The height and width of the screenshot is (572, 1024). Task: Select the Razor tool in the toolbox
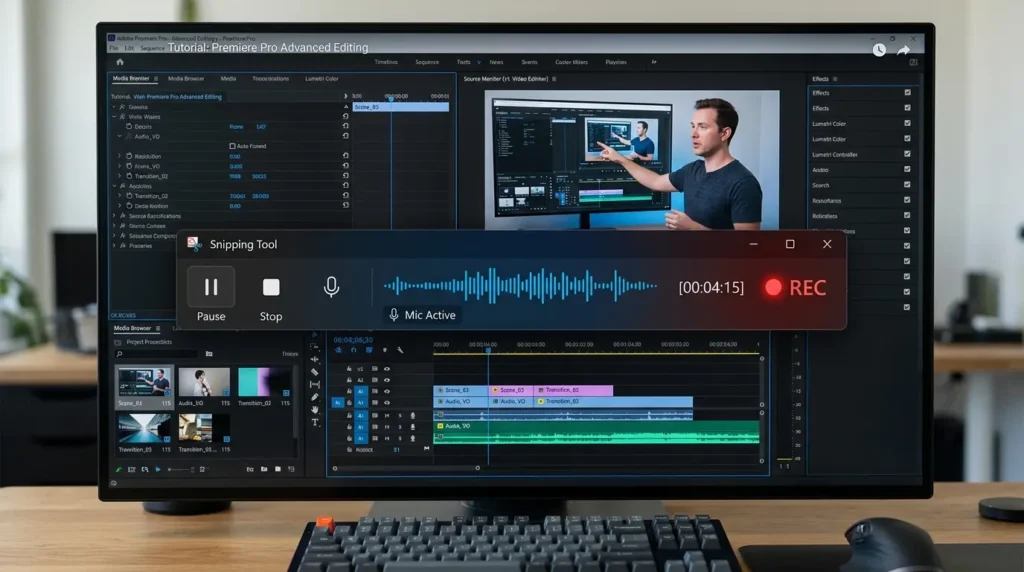(x=315, y=372)
